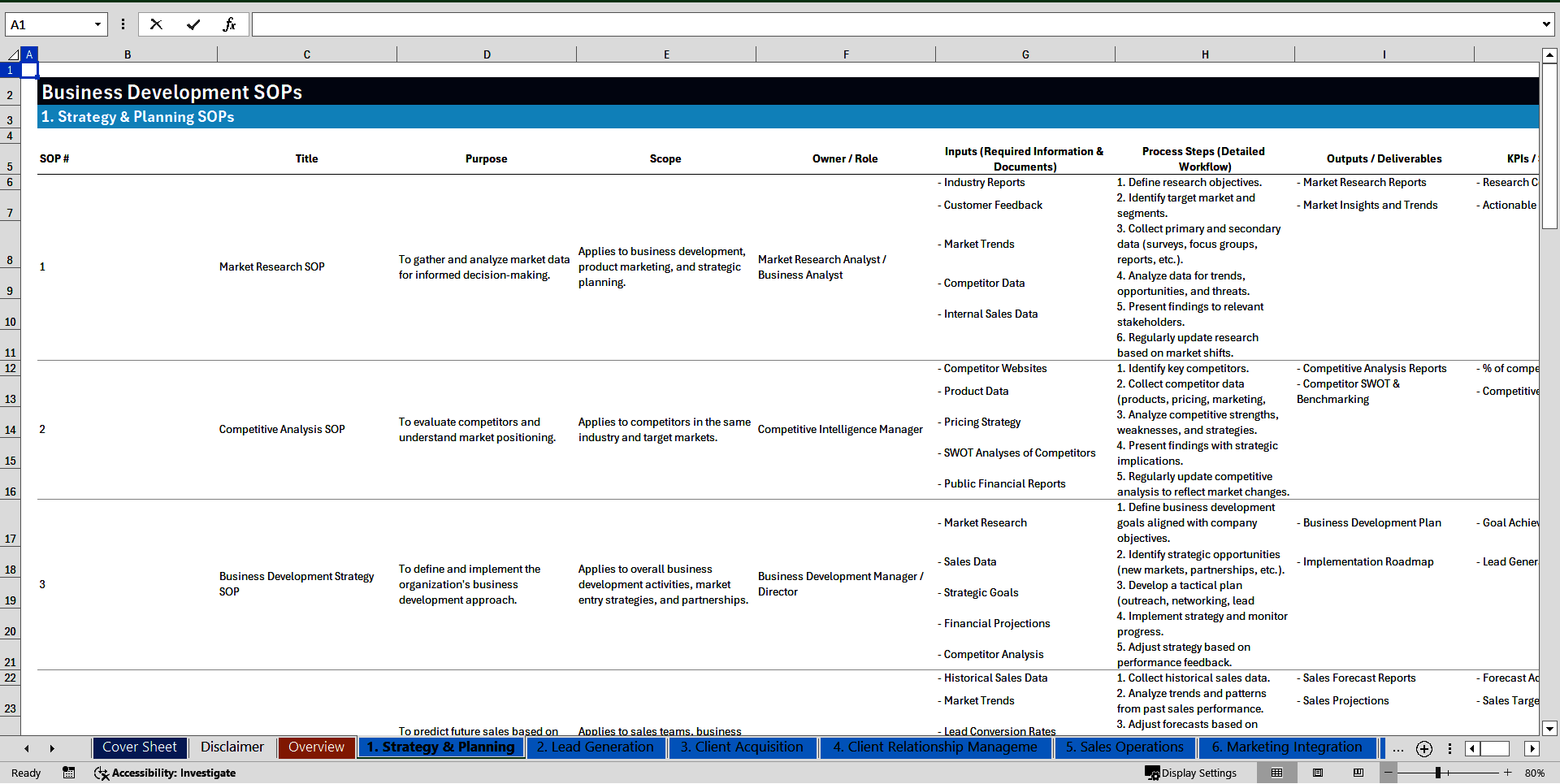Show more sheet tabs via ellipsis
The width and height of the screenshot is (1560, 784).
[x=1397, y=748]
